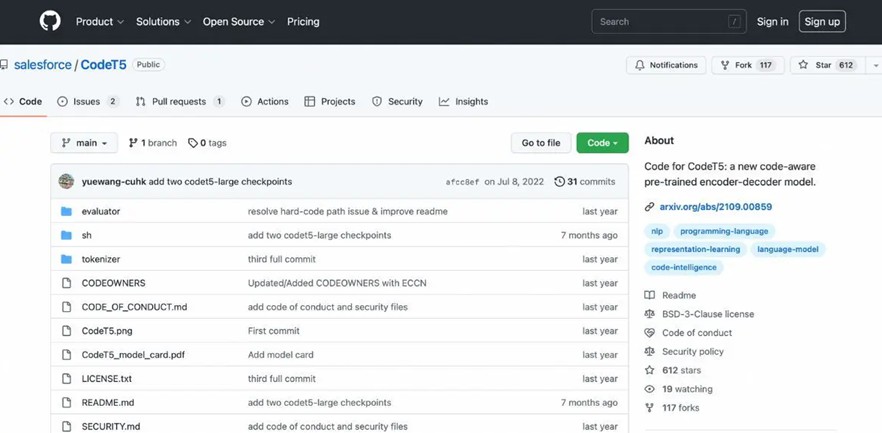Open the CodeT5_model_card.pdf file
882x433 pixels.
[133, 355]
